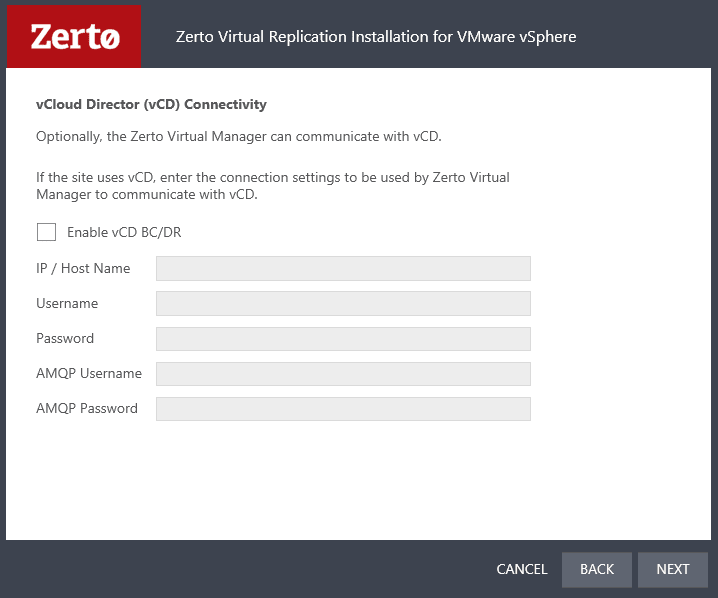Focus the IP / Host Name field
This screenshot has width=718, height=598.
[343, 268]
